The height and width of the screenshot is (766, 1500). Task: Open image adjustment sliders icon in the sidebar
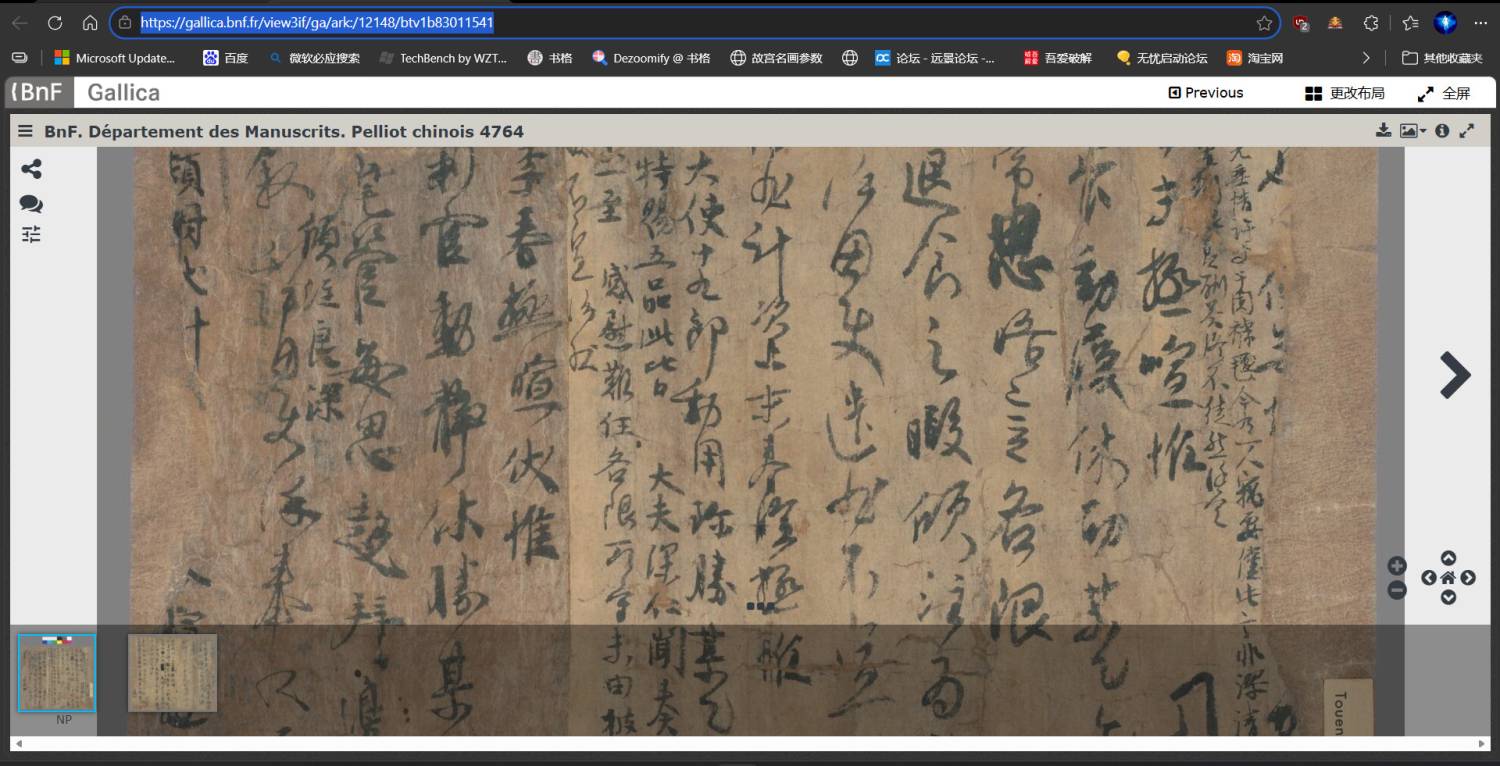pyautogui.click(x=31, y=235)
